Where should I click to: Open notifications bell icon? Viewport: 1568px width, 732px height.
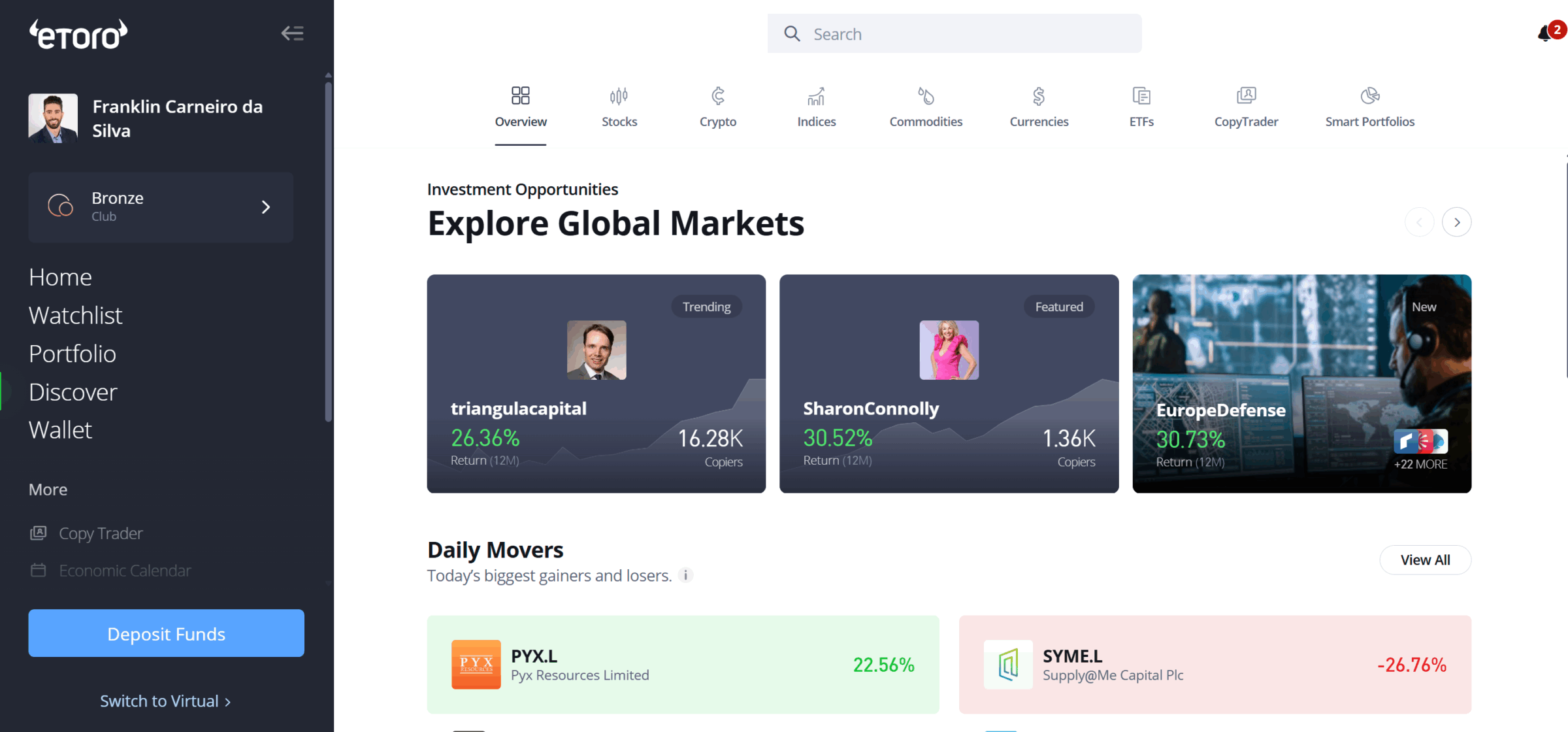(x=1546, y=33)
